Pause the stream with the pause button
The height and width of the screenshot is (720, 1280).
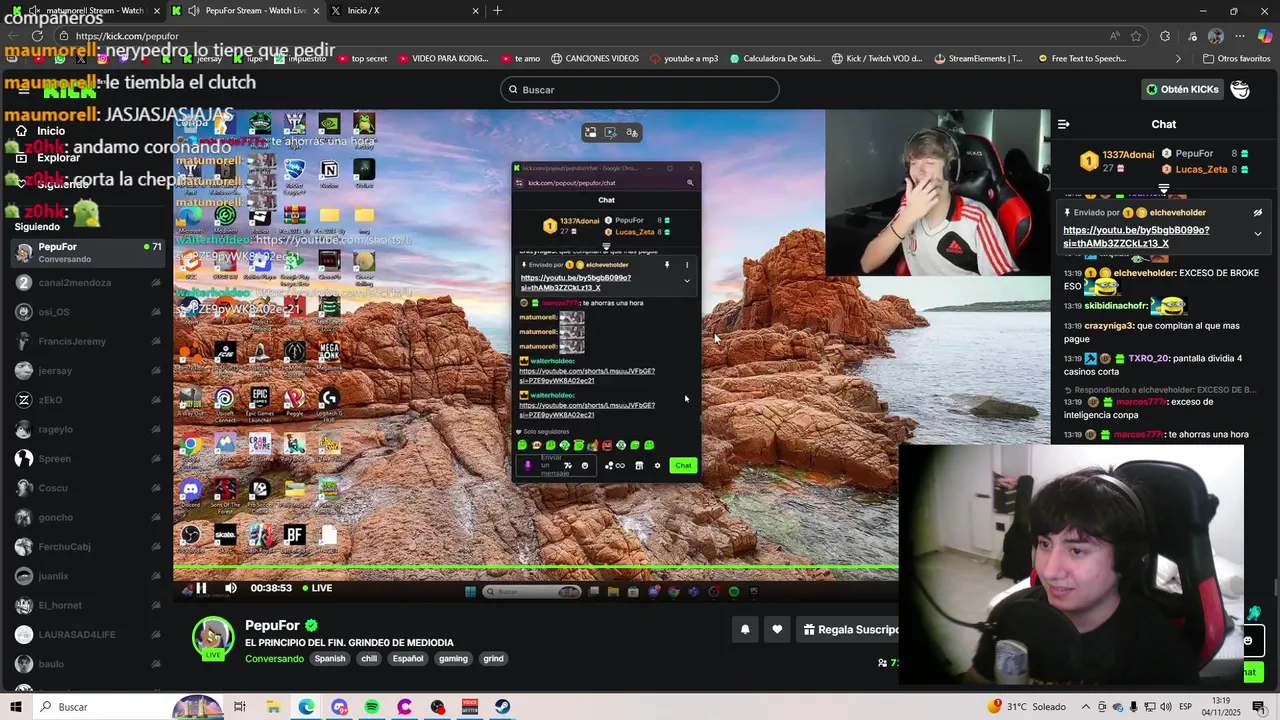201,588
